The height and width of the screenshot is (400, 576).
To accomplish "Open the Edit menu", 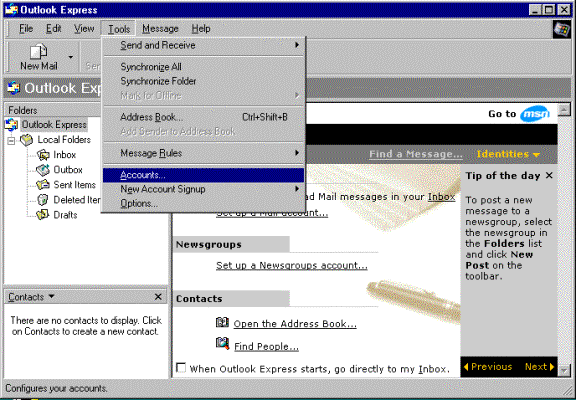I will pos(54,29).
